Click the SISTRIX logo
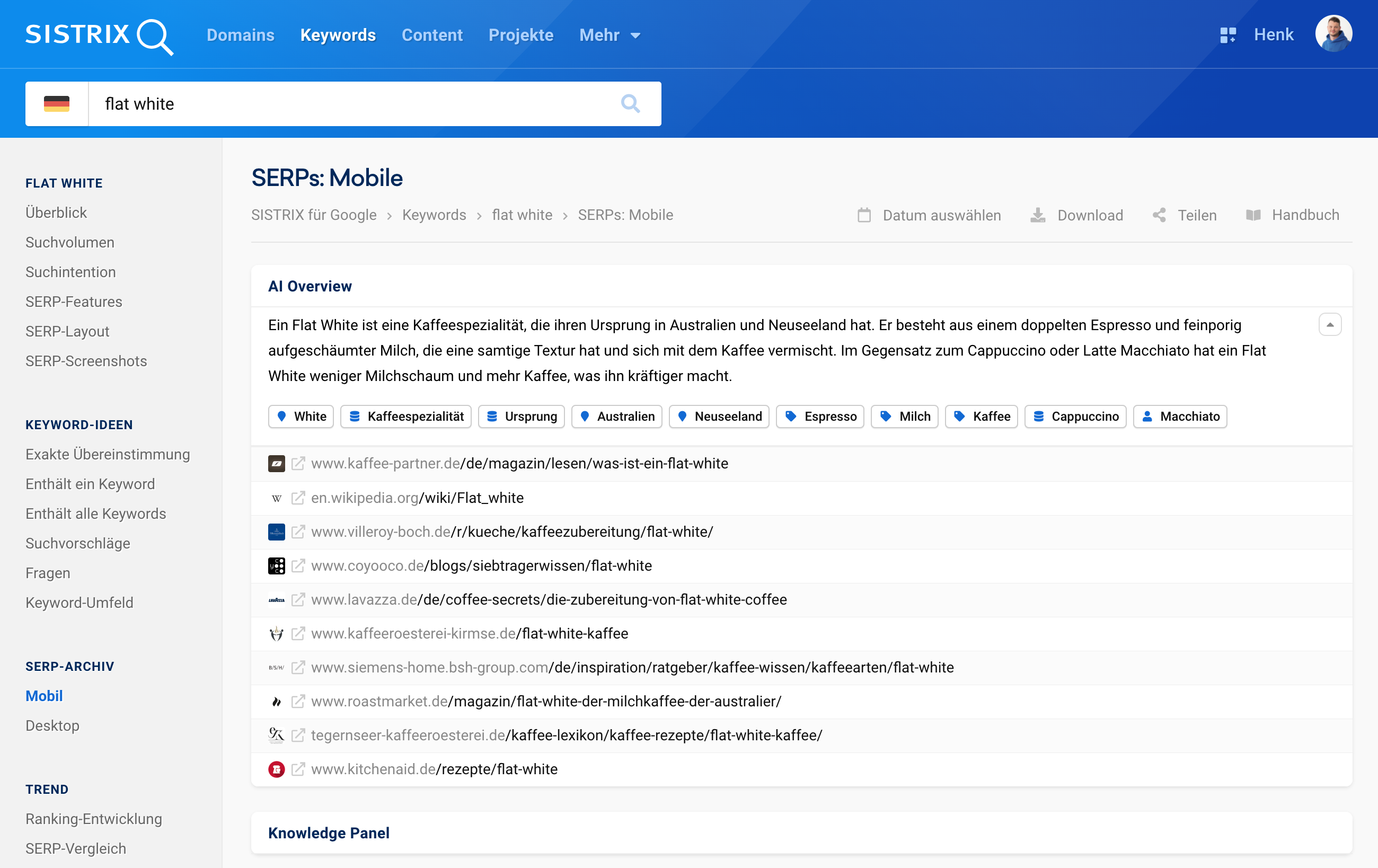 click(x=99, y=36)
